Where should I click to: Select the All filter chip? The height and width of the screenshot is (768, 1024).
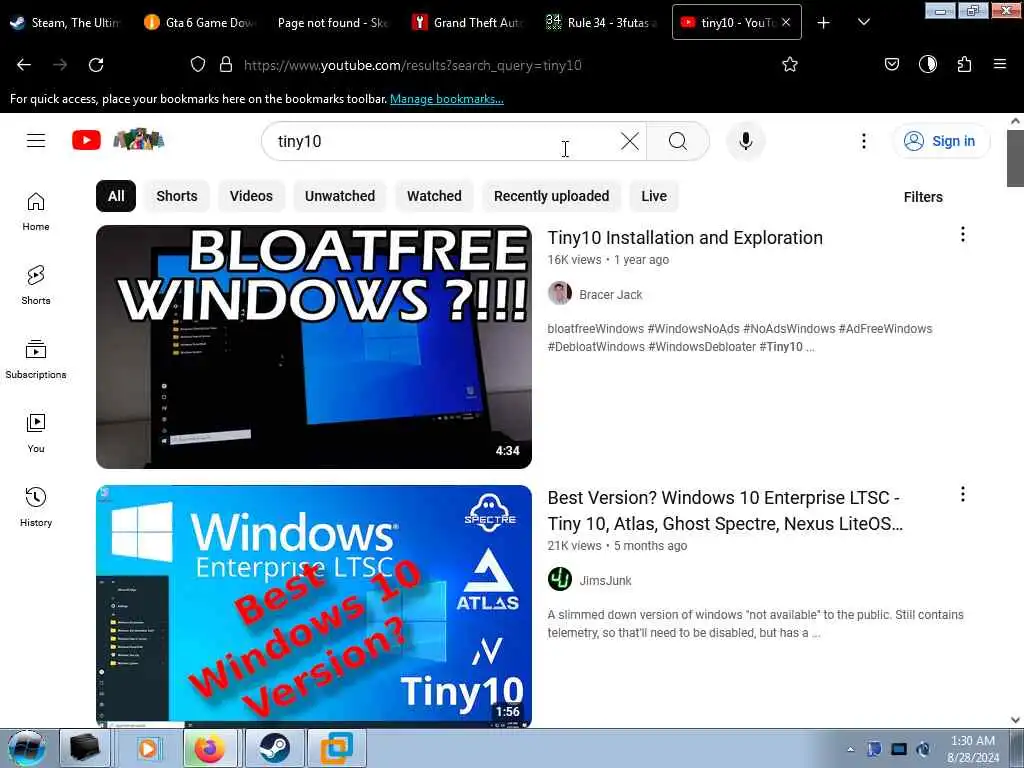(x=116, y=196)
